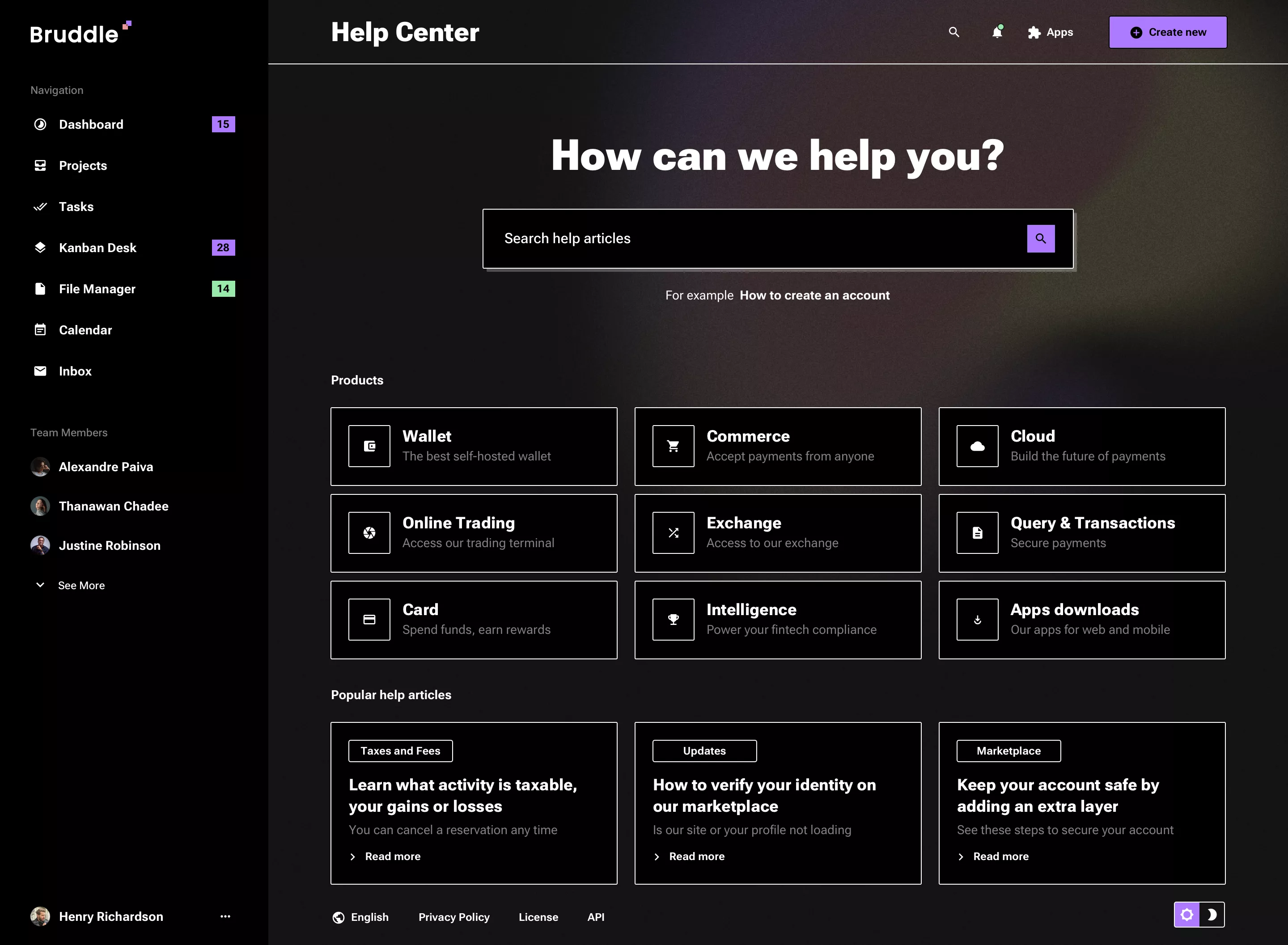
Task: Click the Inbox envelope icon
Action: pyautogui.click(x=40, y=371)
